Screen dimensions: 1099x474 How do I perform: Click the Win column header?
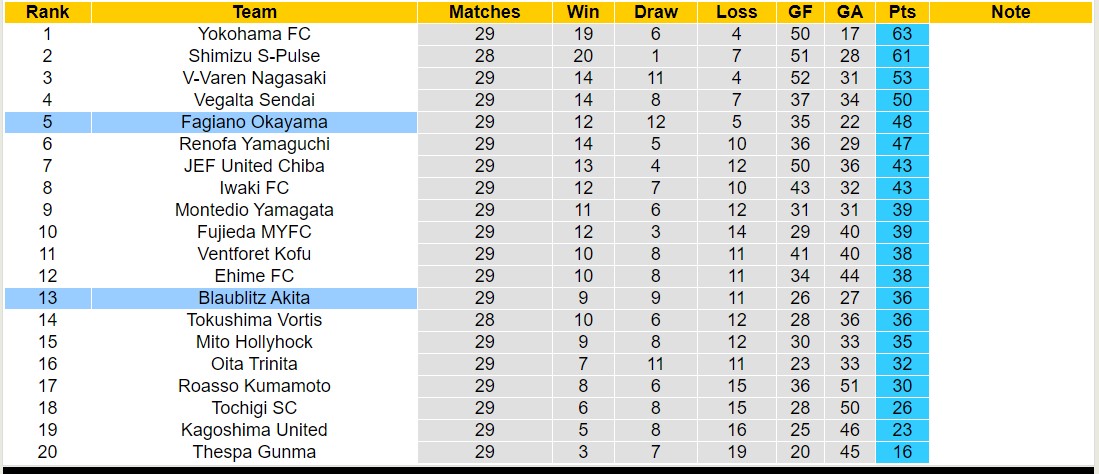coord(583,12)
